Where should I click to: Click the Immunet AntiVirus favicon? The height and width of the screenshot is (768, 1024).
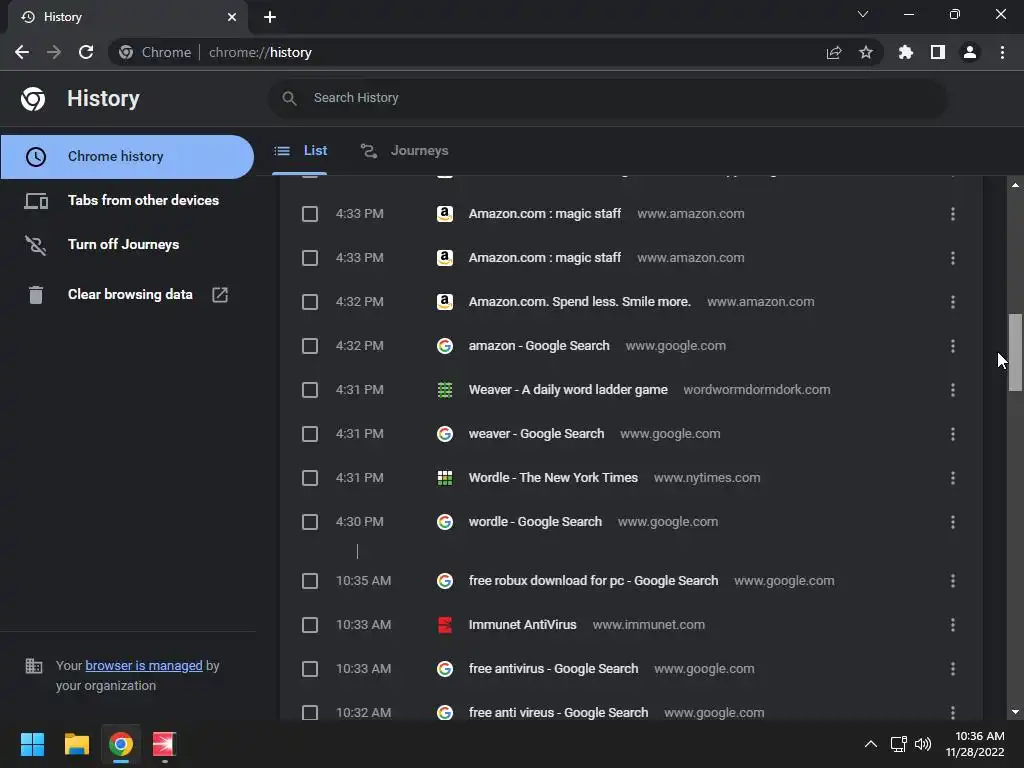tap(445, 625)
